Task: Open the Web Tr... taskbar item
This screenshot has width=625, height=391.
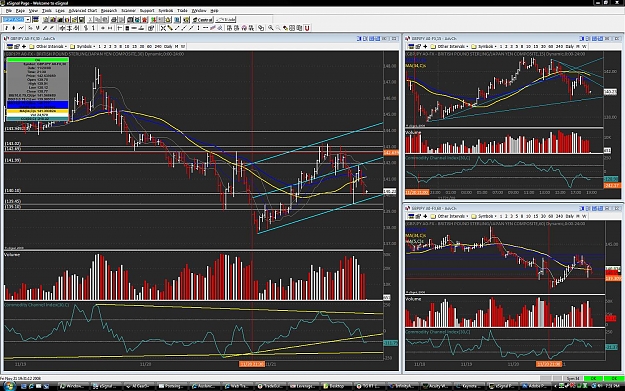Action: [x=238, y=386]
